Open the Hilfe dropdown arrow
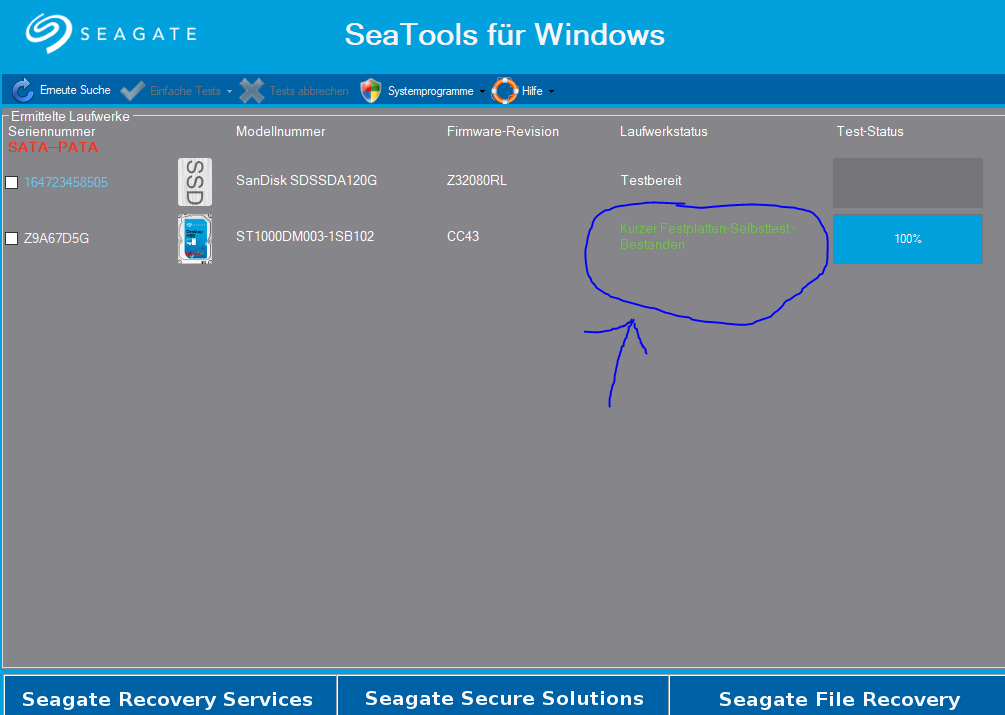This screenshot has width=1005, height=715. tap(551, 92)
